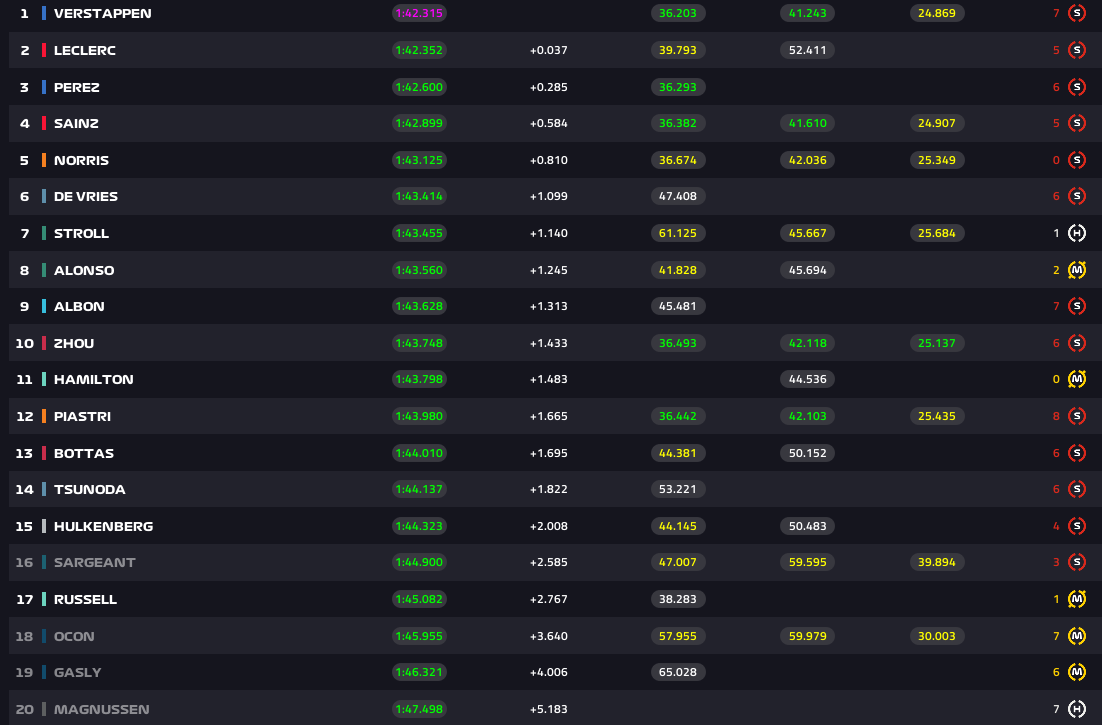The height and width of the screenshot is (725, 1102).
Task: Click Perez's 1:42.600 best lap time
Action: [x=419, y=87]
